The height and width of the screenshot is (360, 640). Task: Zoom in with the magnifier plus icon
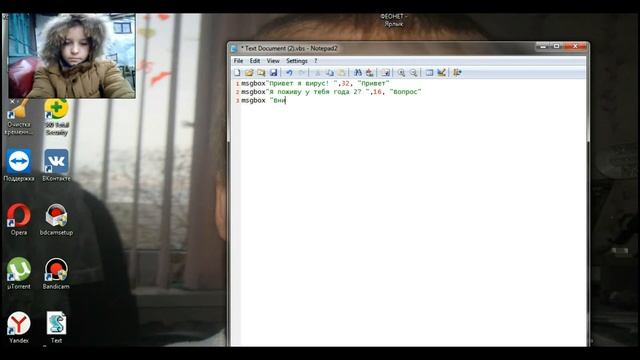[401, 73]
